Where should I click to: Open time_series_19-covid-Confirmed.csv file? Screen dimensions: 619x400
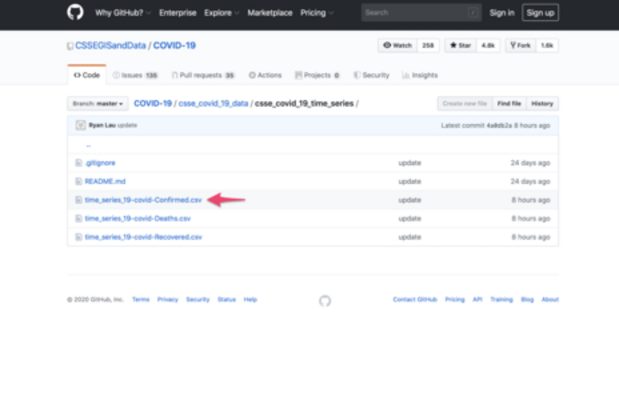[x=144, y=200]
